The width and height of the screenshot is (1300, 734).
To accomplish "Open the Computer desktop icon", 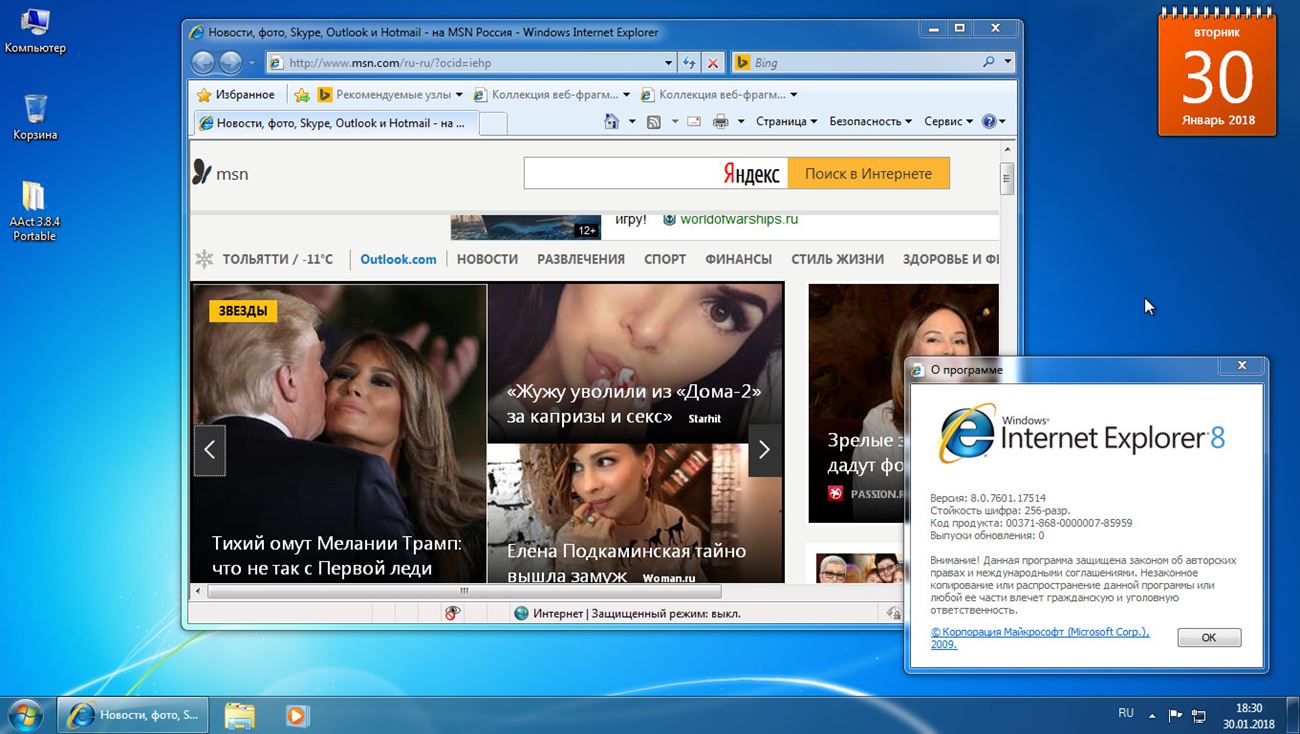I will [x=35, y=31].
